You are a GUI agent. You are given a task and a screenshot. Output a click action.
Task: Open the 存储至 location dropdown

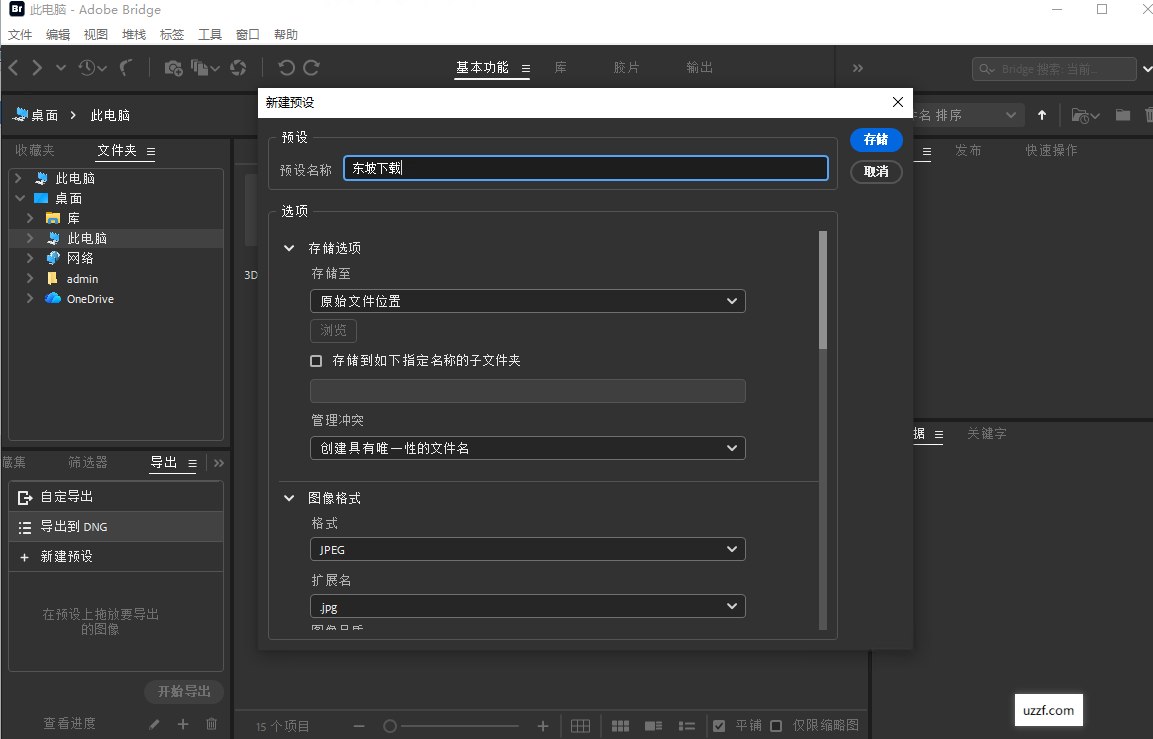point(528,300)
